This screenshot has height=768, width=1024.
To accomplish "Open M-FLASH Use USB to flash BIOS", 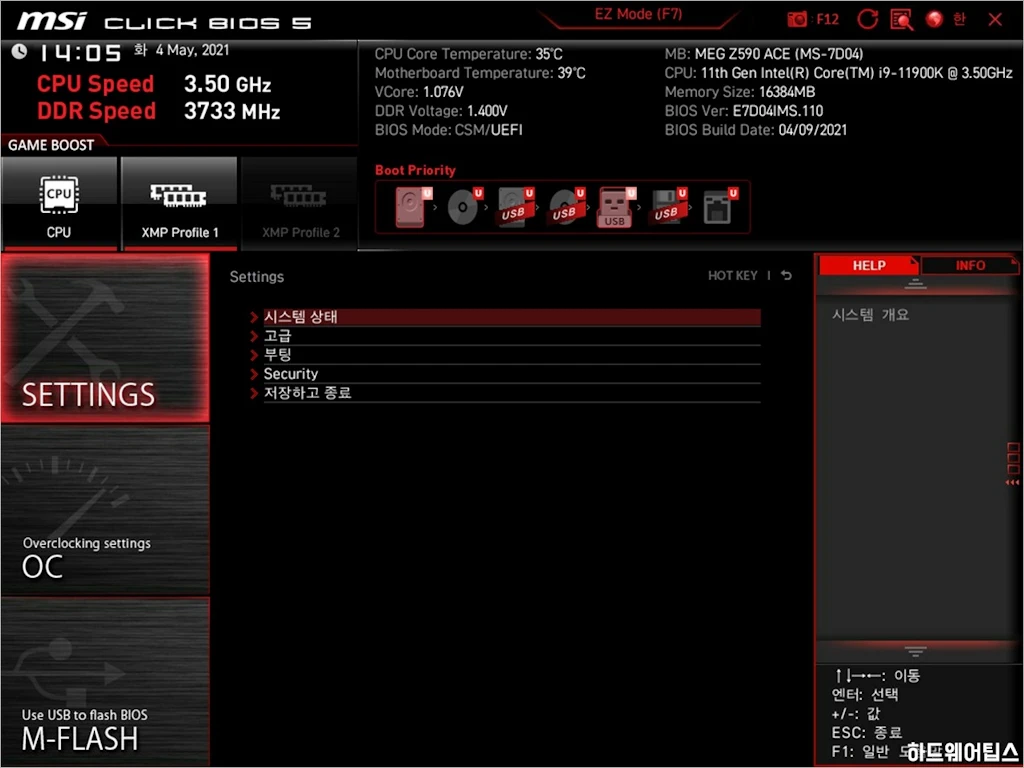I will (105, 682).
